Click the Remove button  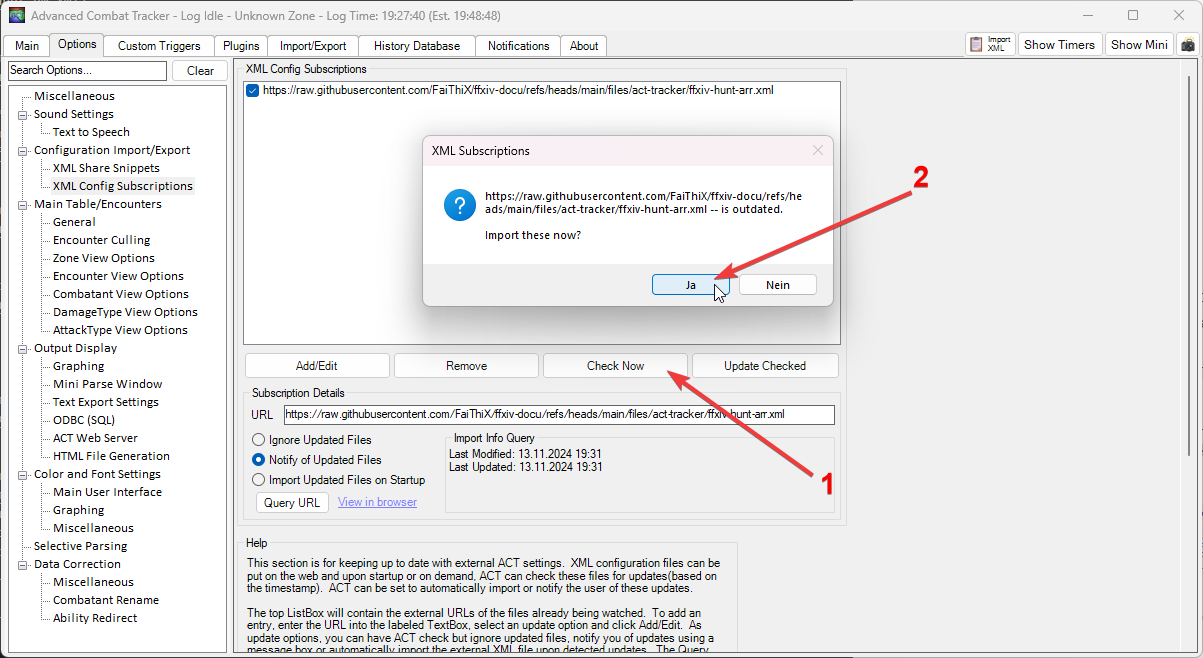click(466, 366)
